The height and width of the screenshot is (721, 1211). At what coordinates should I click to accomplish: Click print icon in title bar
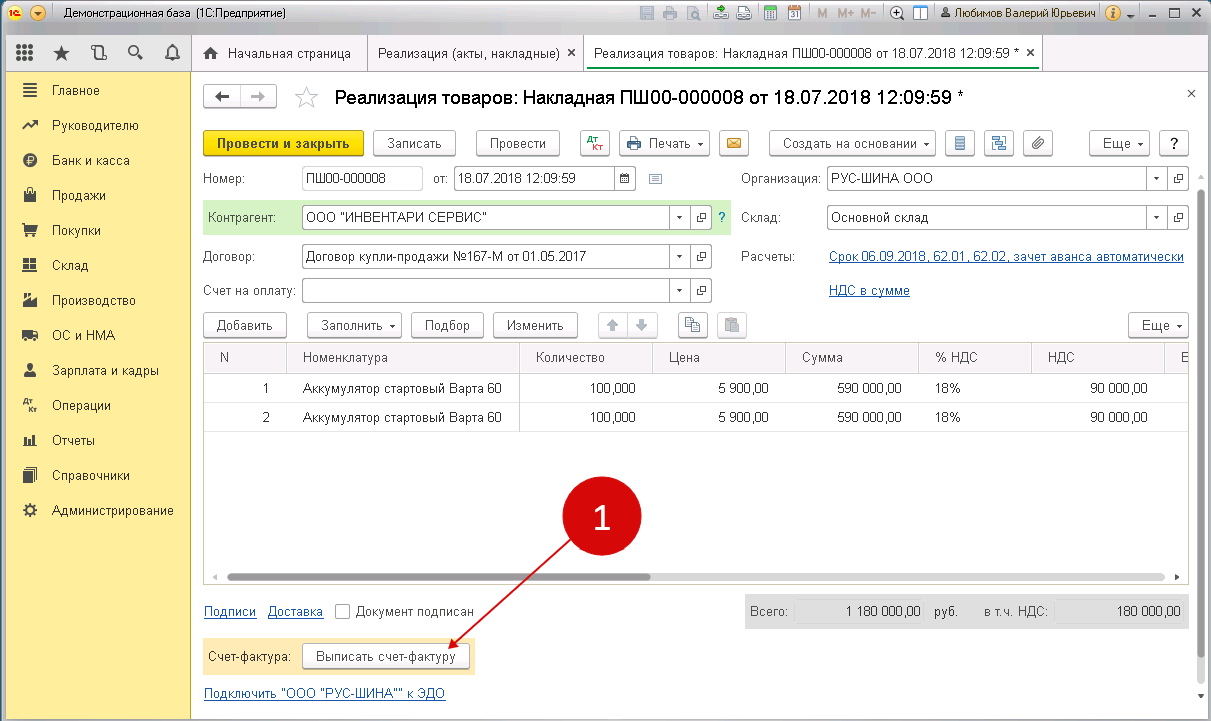click(669, 13)
